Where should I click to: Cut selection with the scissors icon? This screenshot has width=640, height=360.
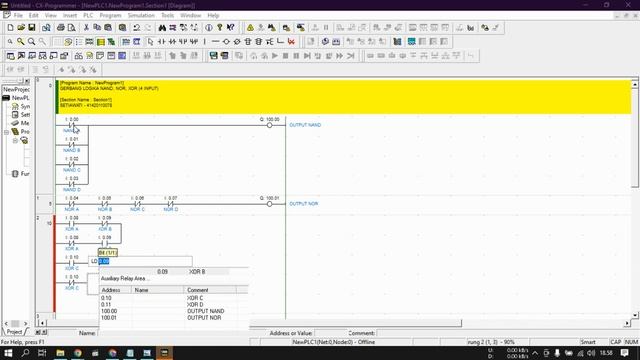[x=86, y=28]
